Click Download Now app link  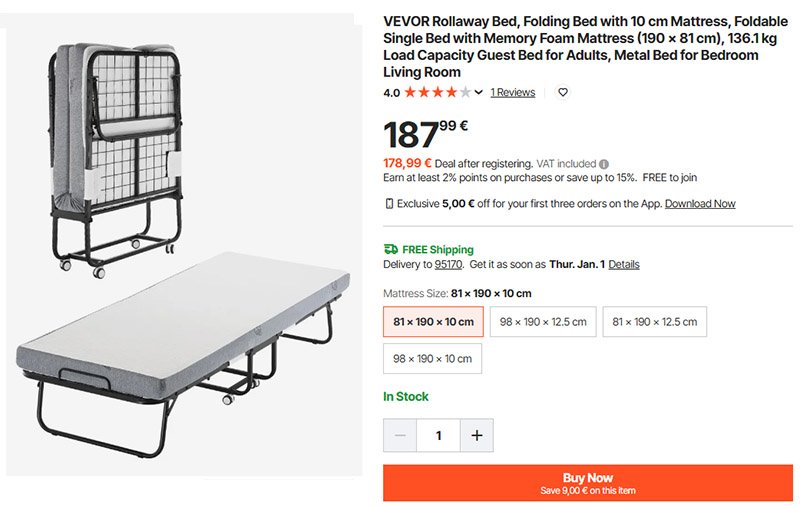699,204
